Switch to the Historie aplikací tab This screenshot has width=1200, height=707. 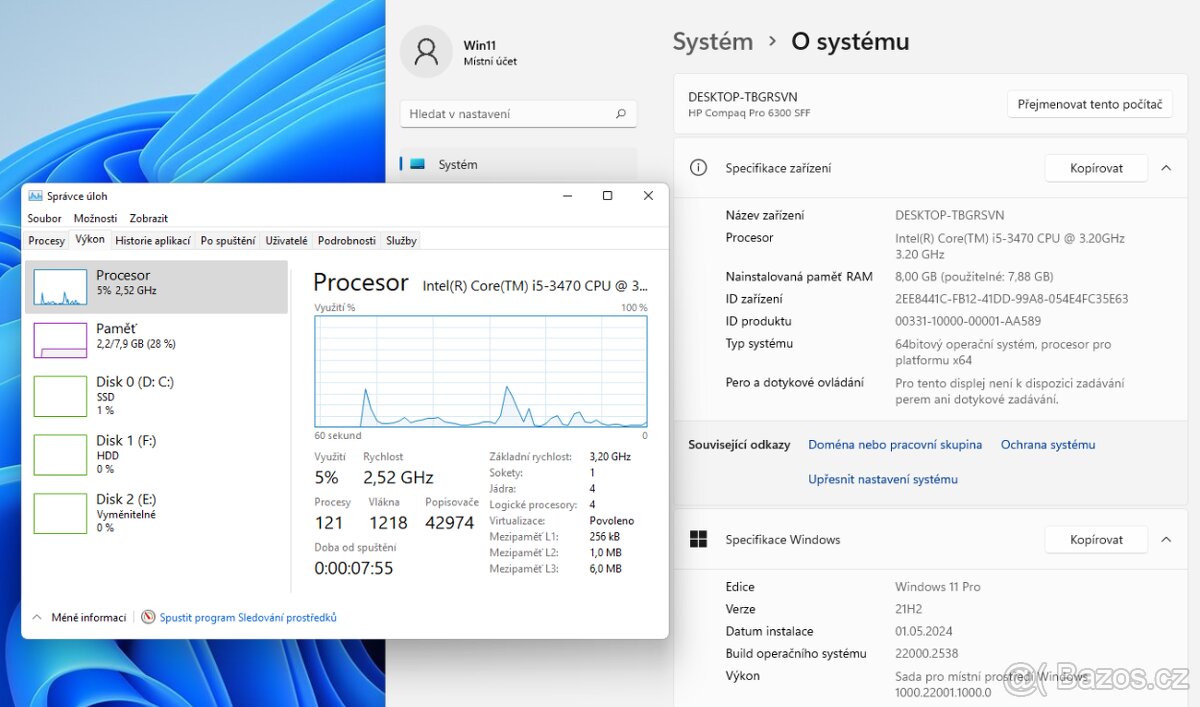point(153,241)
